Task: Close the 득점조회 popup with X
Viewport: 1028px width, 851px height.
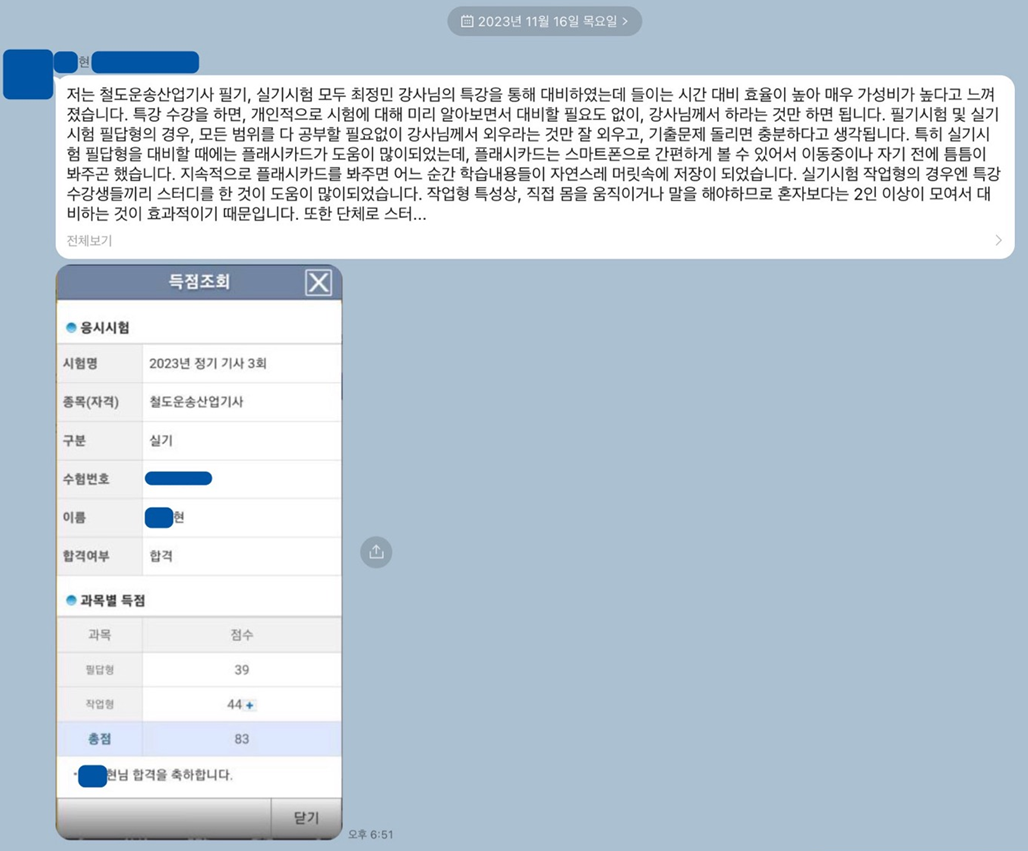Action: [319, 283]
